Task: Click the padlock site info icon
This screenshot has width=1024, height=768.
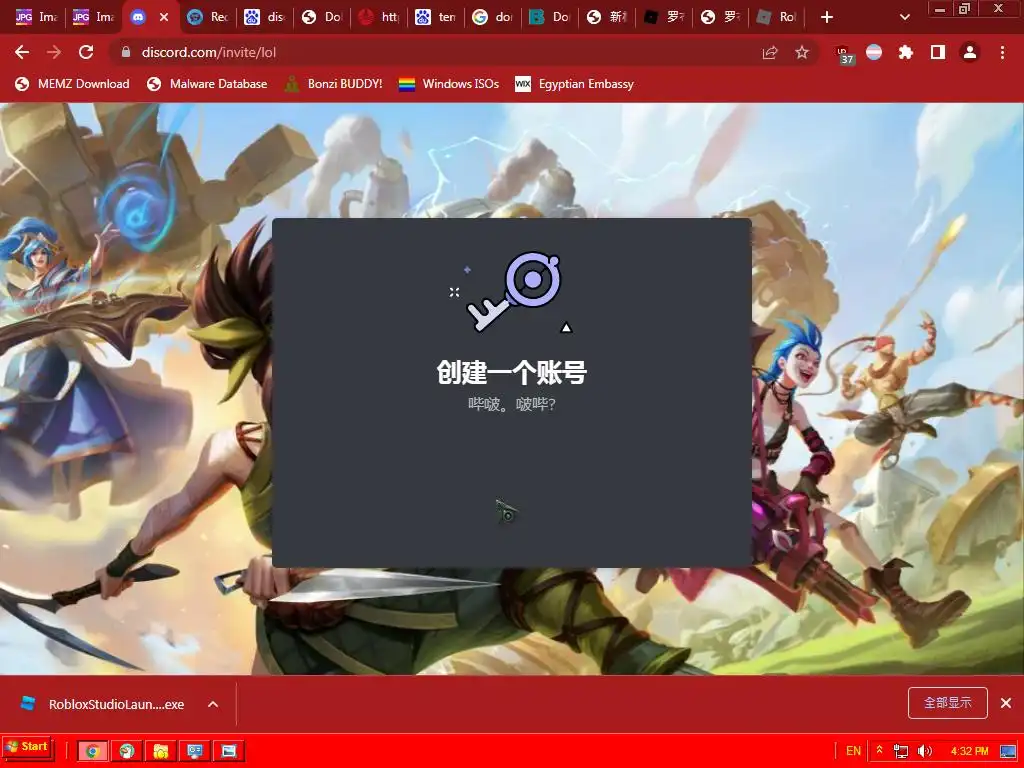Action: tap(126, 52)
